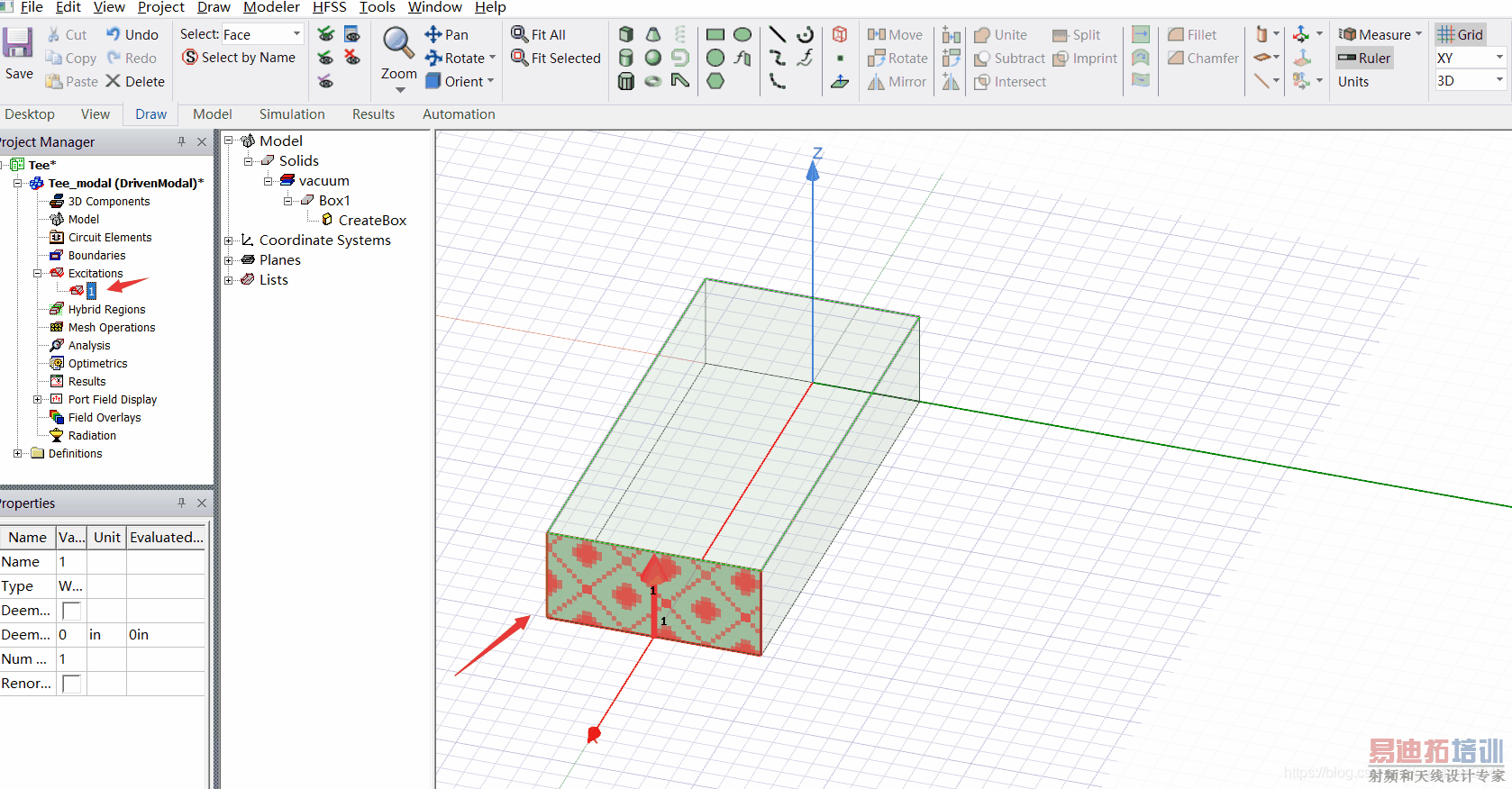Image resolution: width=1512 pixels, height=789 pixels.
Task: Open the Measure dropdown arrow
Action: click(x=1418, y=34)
